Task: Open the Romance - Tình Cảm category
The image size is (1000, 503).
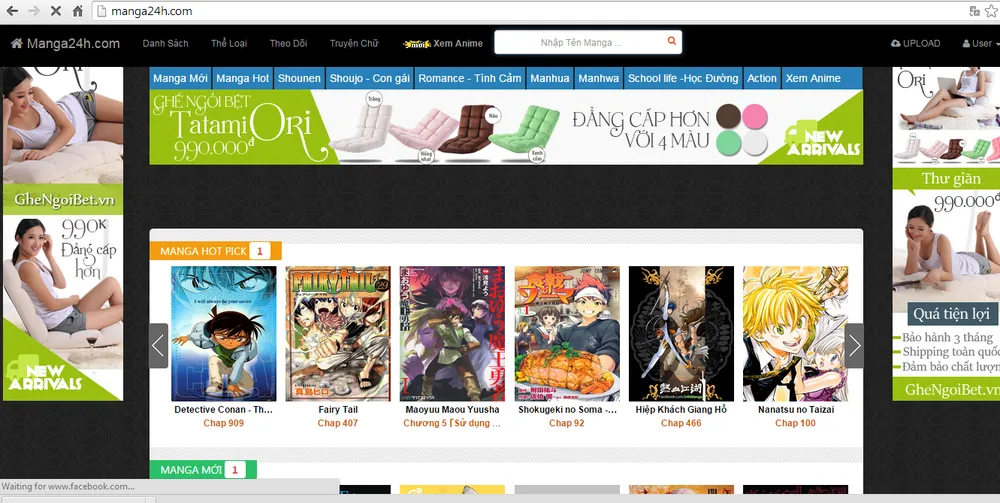Action: pyautogui.click(x=469, y=78)
